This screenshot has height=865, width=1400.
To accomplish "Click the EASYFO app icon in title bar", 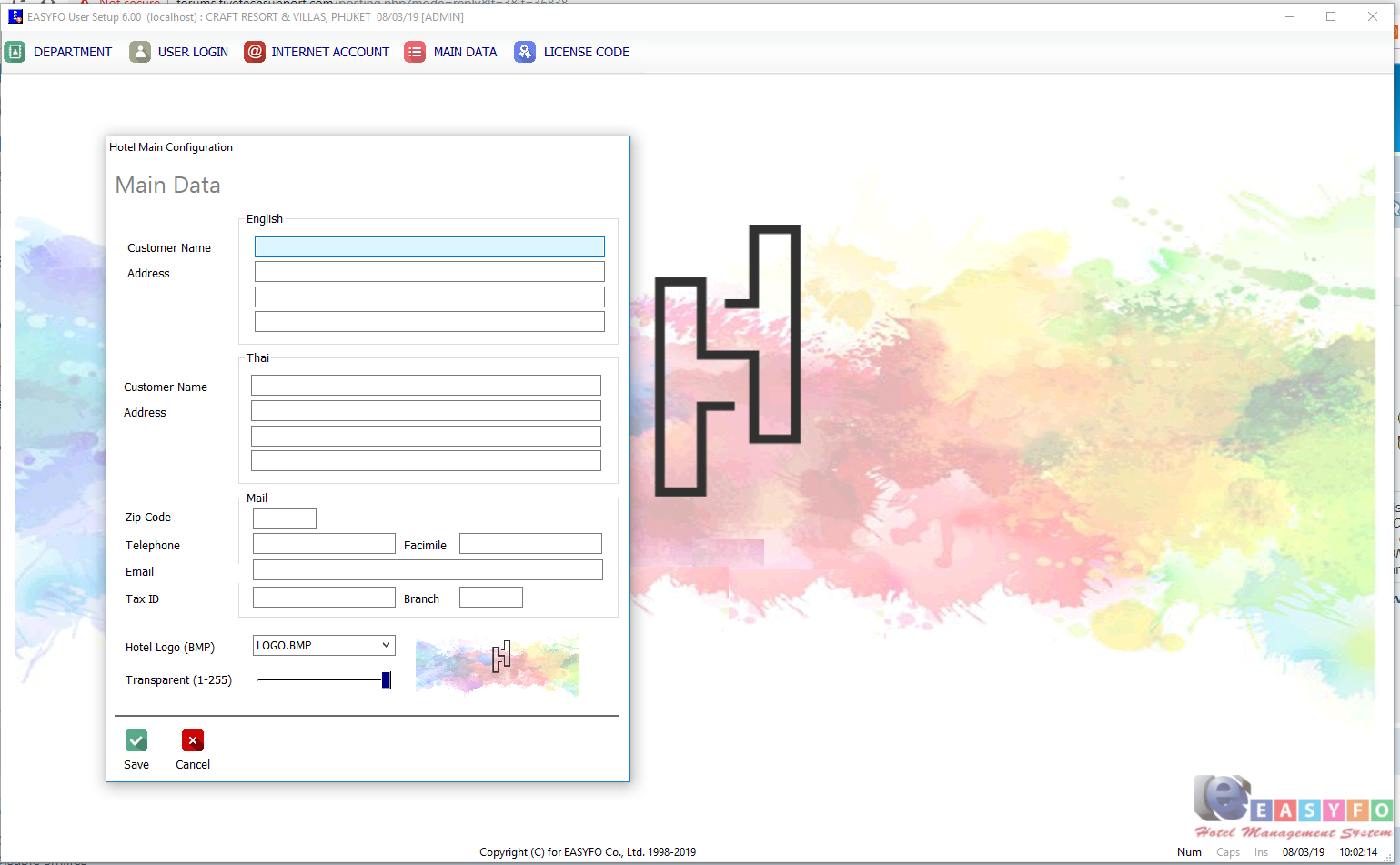I will (15, 16).
